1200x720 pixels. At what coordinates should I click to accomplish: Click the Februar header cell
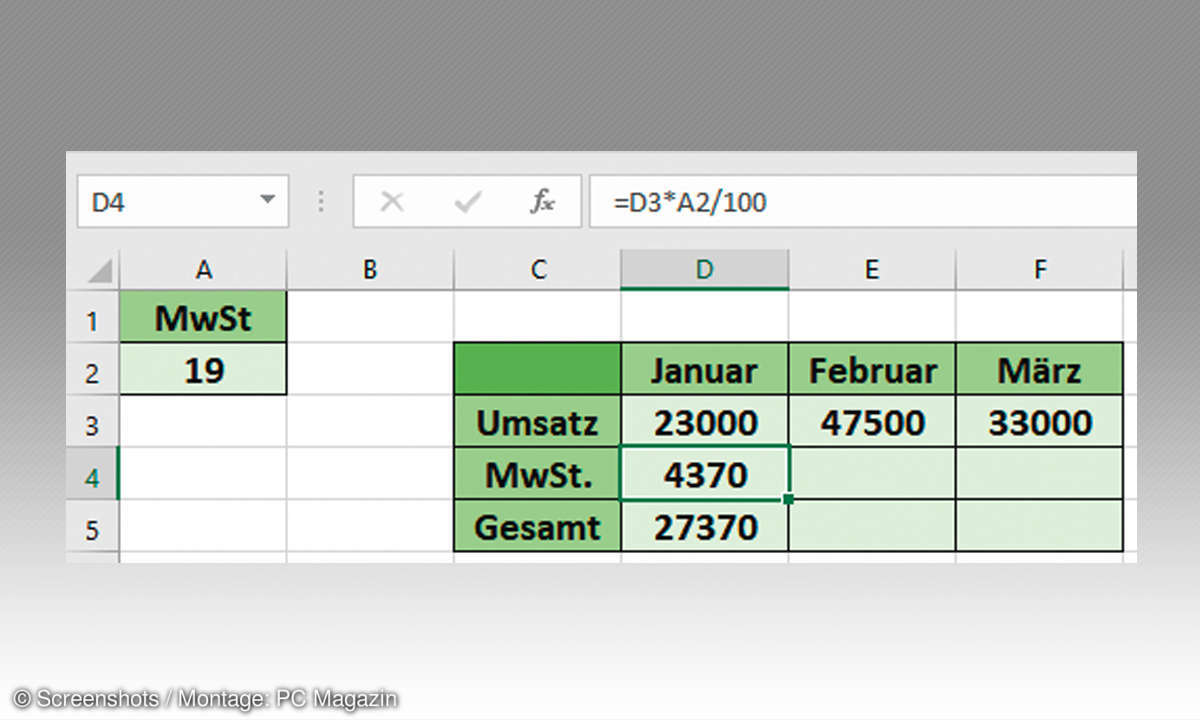click(x=872, y=370)
